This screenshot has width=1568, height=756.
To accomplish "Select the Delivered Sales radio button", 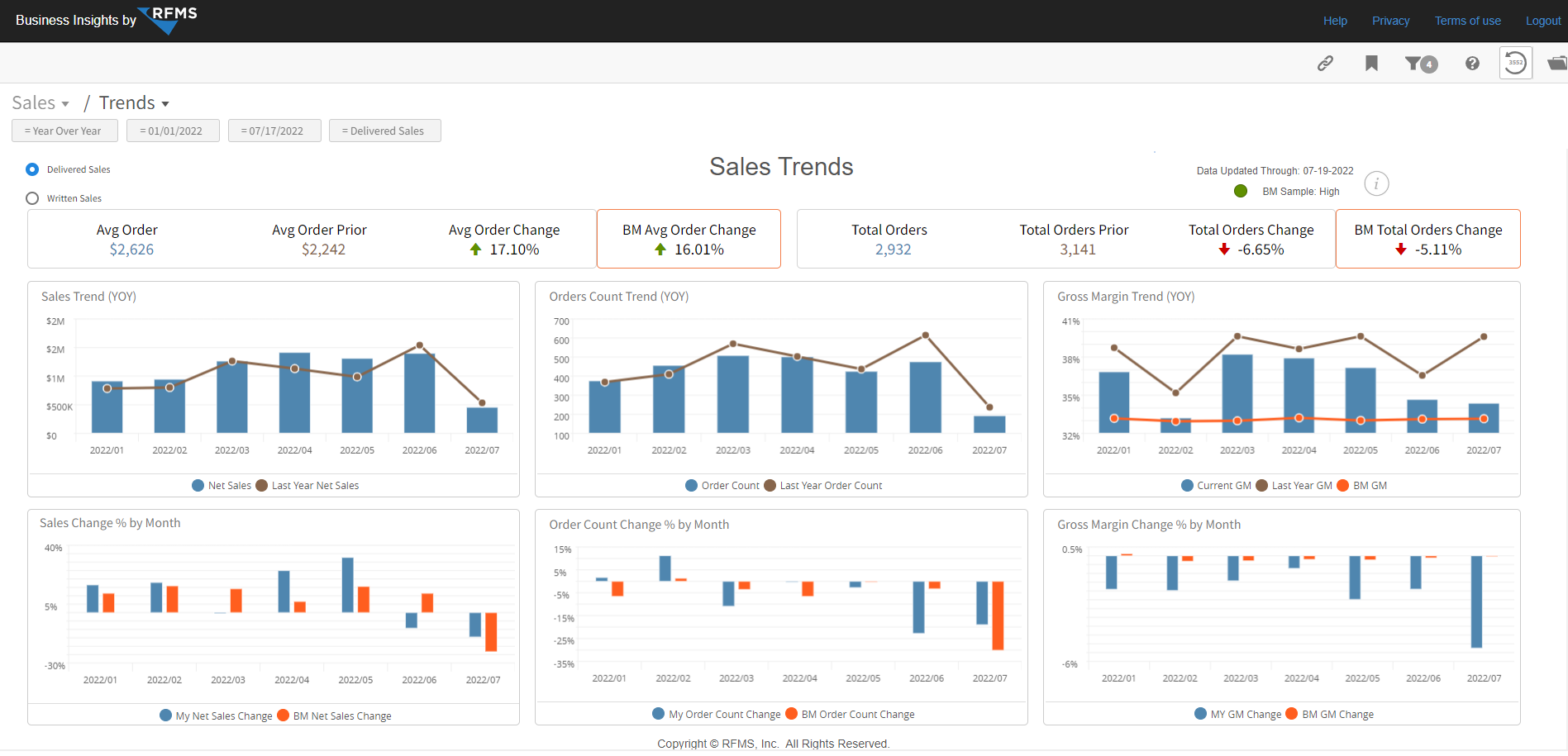I will tap(32, 169).
